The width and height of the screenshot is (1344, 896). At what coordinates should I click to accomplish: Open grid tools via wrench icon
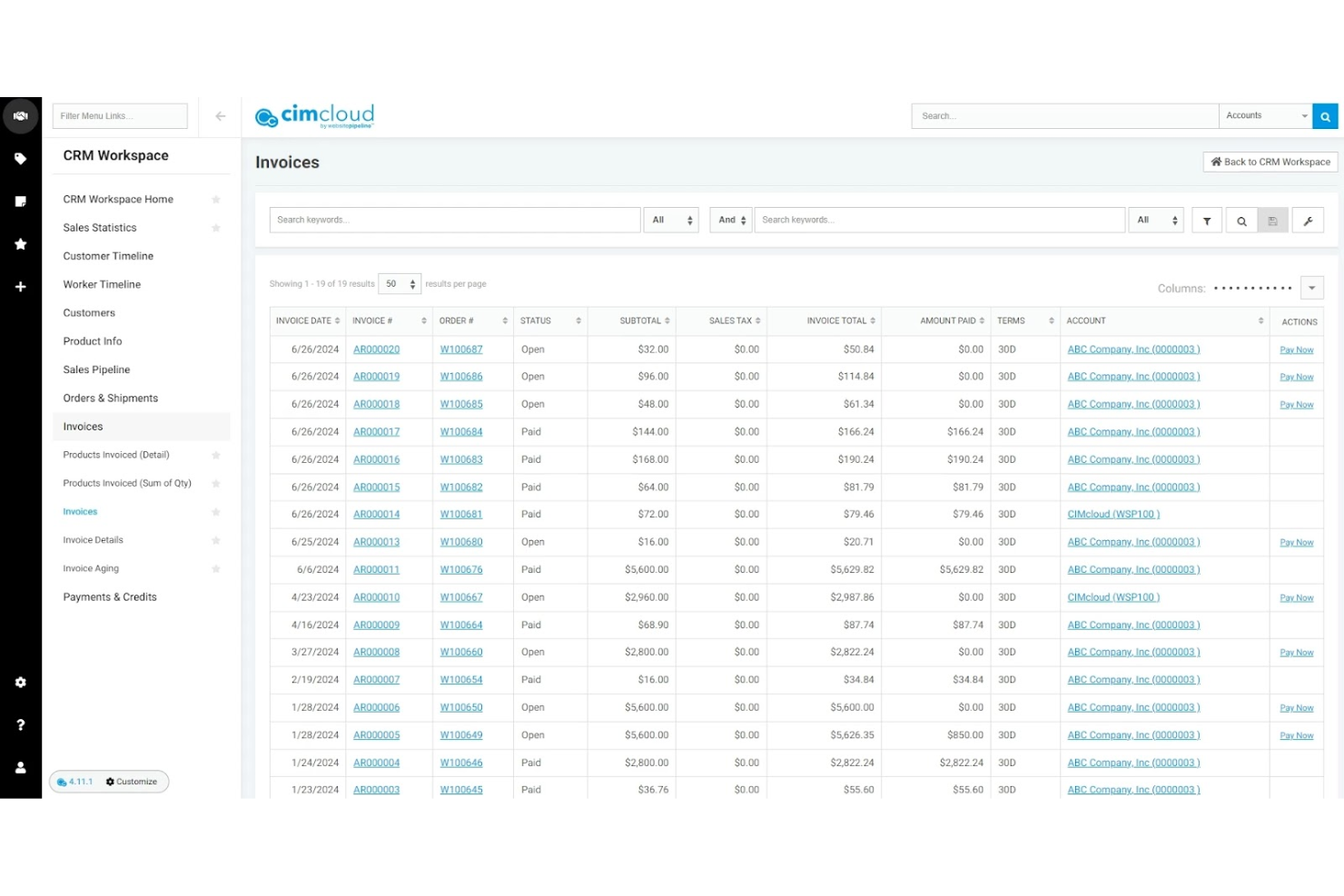(x=1307, y=220)
